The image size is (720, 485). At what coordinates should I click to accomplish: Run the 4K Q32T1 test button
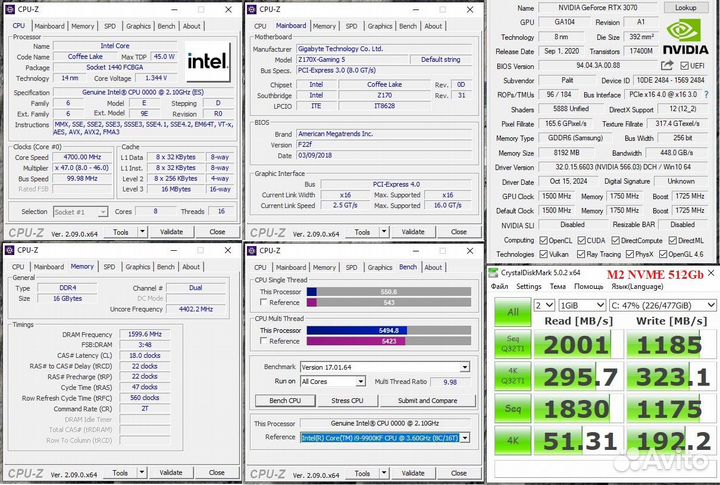click(x=512, y=376)
